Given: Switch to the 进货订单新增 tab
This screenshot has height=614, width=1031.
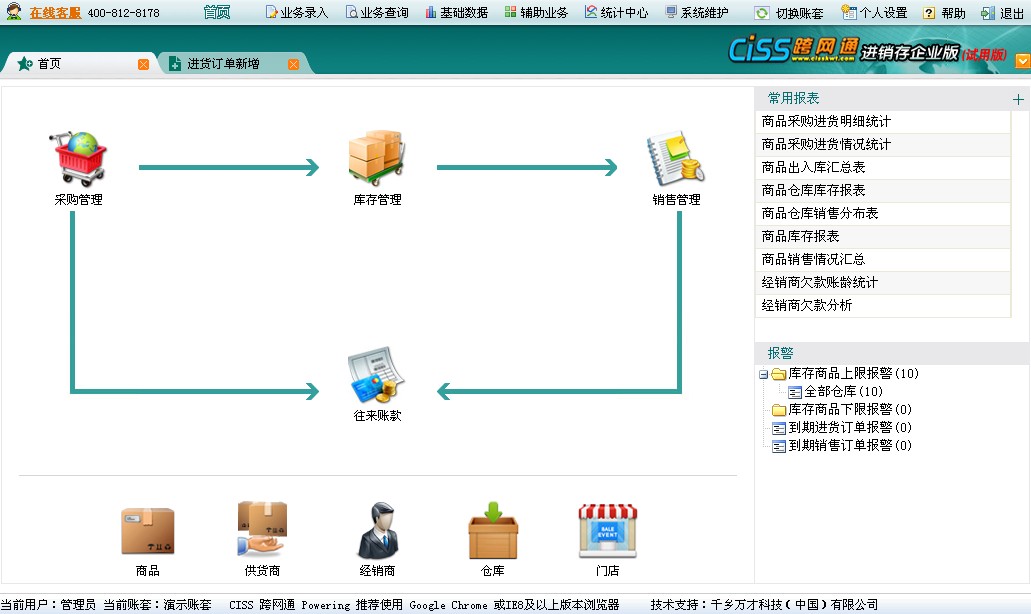Looking at the screenshot, I should 223,64.
